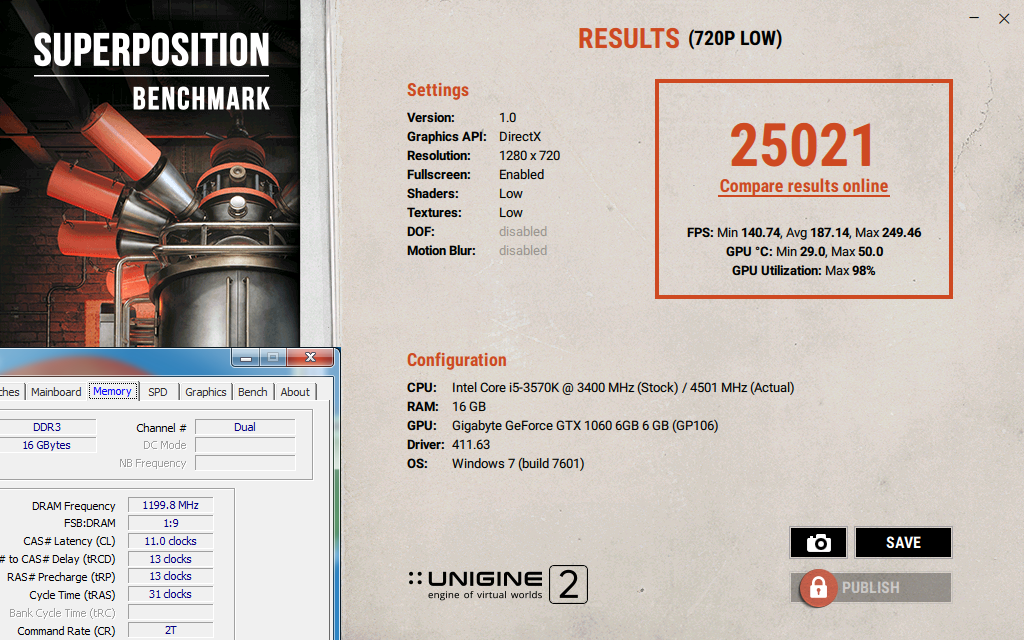The width and height of the screenshot is (1024, 640).
Task: Click the Cycle Time 31 clocks field
Action: click(x=170, y=594)
